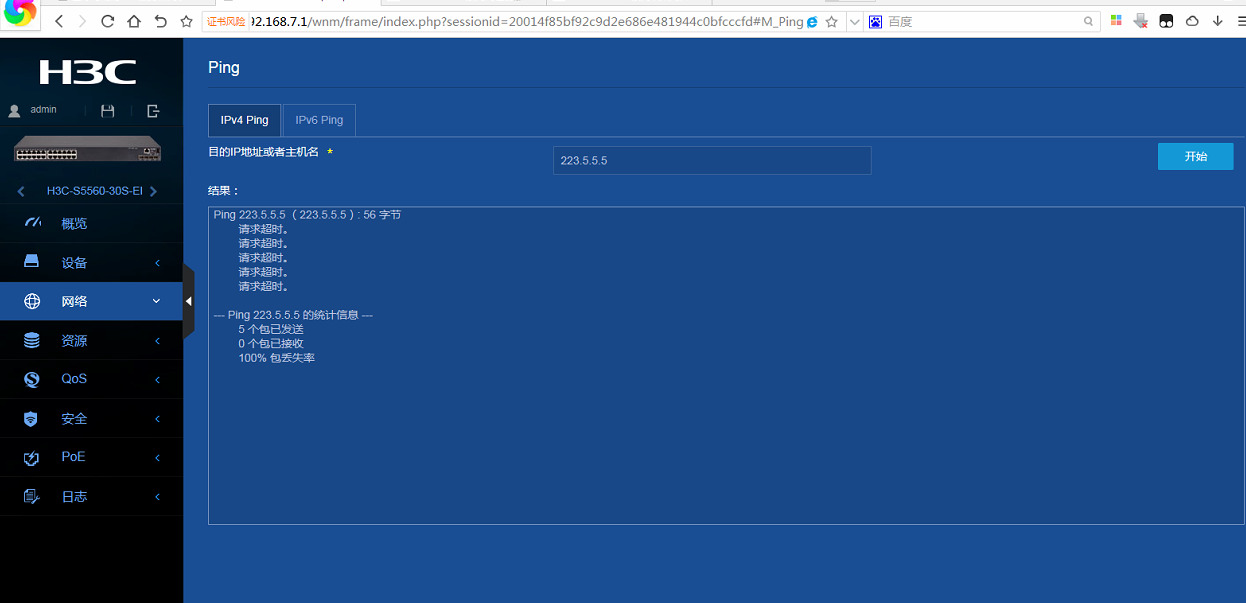Click the '100% 包丢失率' result line
The image size is (1246, 603).
pos(277,358)
